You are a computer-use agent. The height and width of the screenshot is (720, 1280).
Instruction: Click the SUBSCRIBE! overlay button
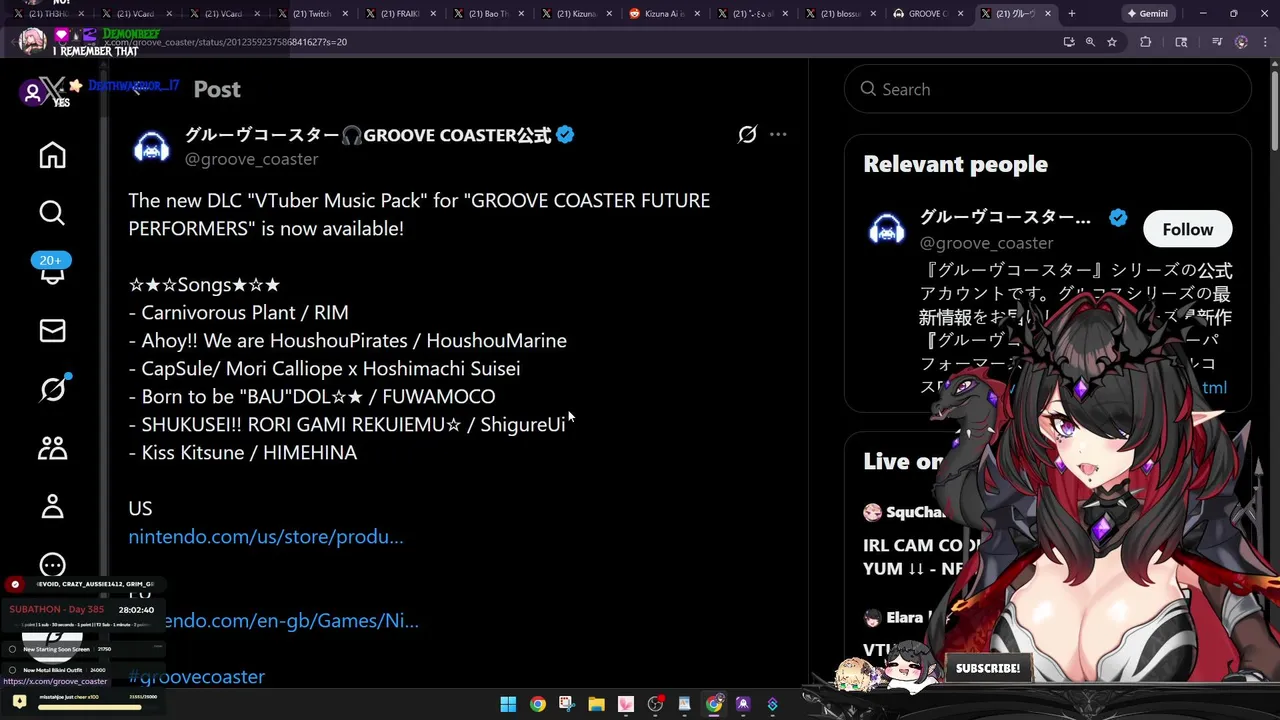tap(987, 668)
